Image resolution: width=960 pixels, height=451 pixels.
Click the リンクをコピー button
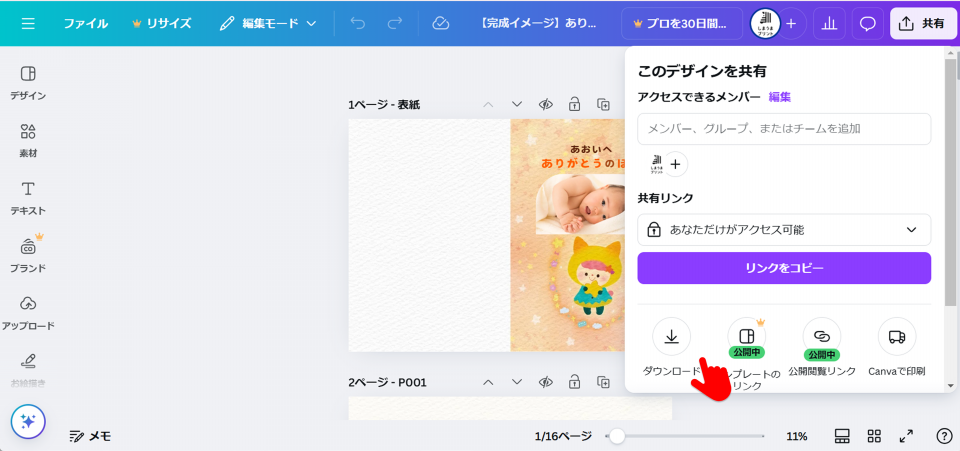(784, 268)
